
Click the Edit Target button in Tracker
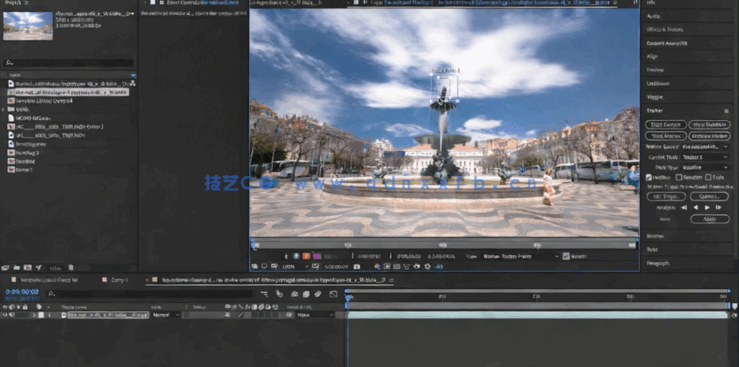pos(666,196)
